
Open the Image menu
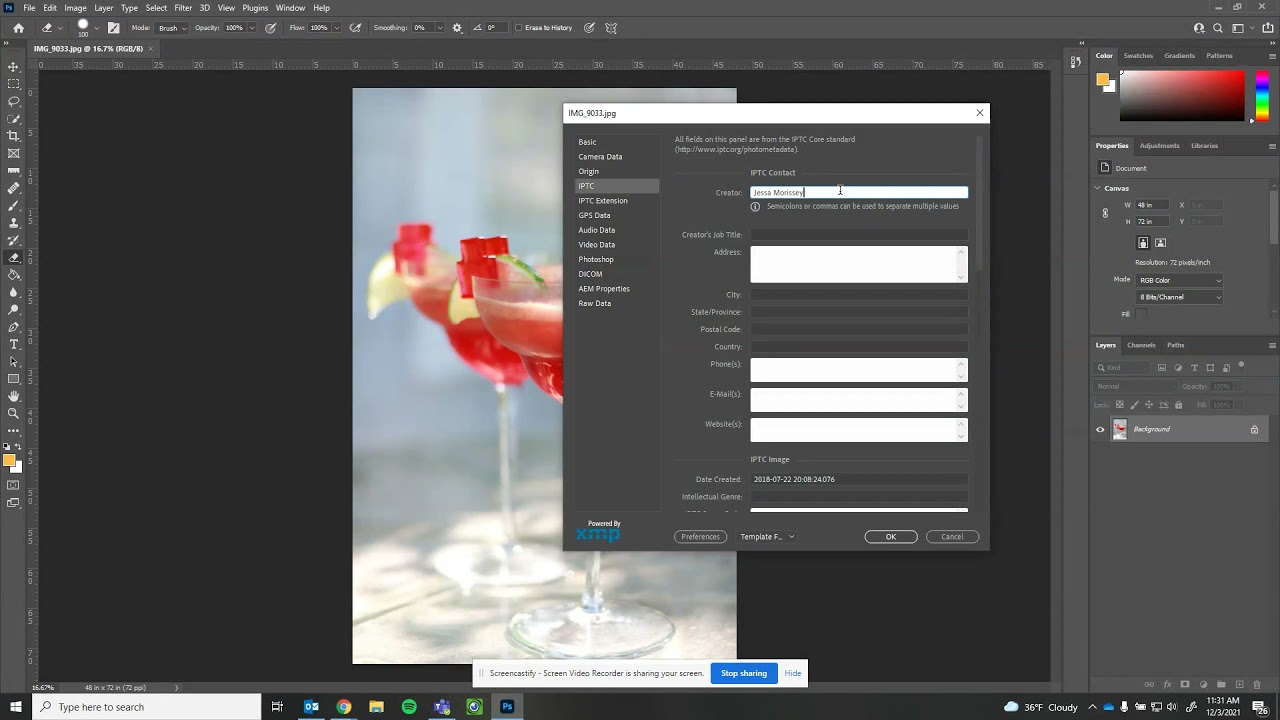tap(76, 8)
